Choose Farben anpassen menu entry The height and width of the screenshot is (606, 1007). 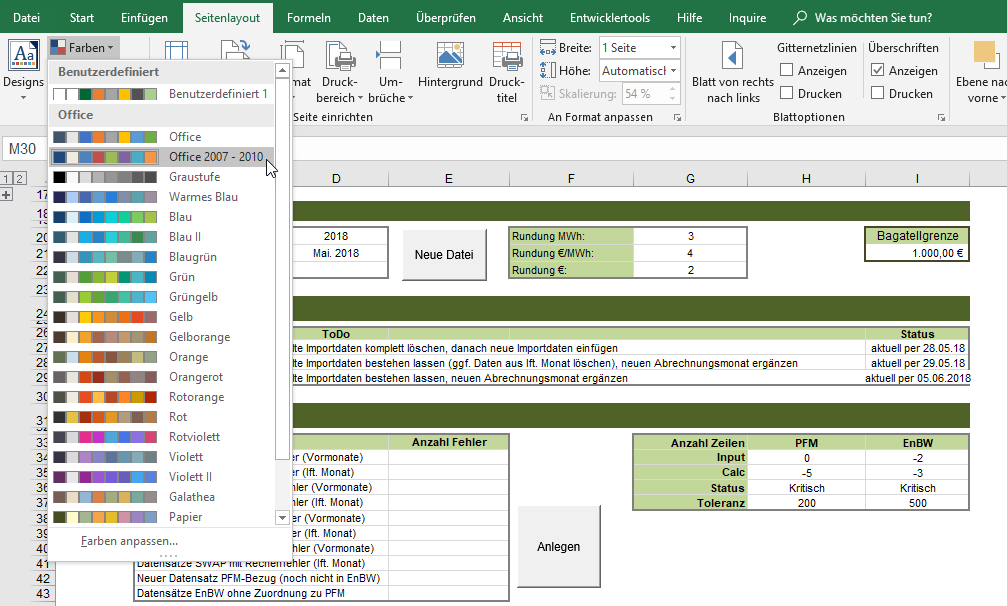pos(129,541)
